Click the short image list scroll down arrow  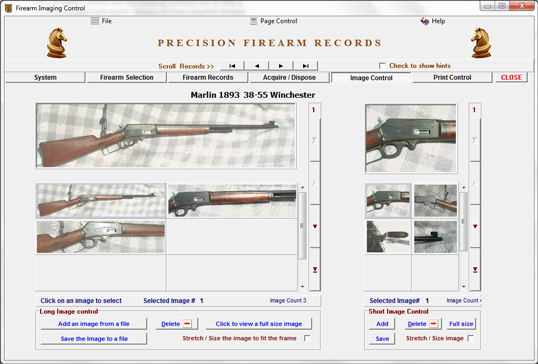(x=464, y=286)
